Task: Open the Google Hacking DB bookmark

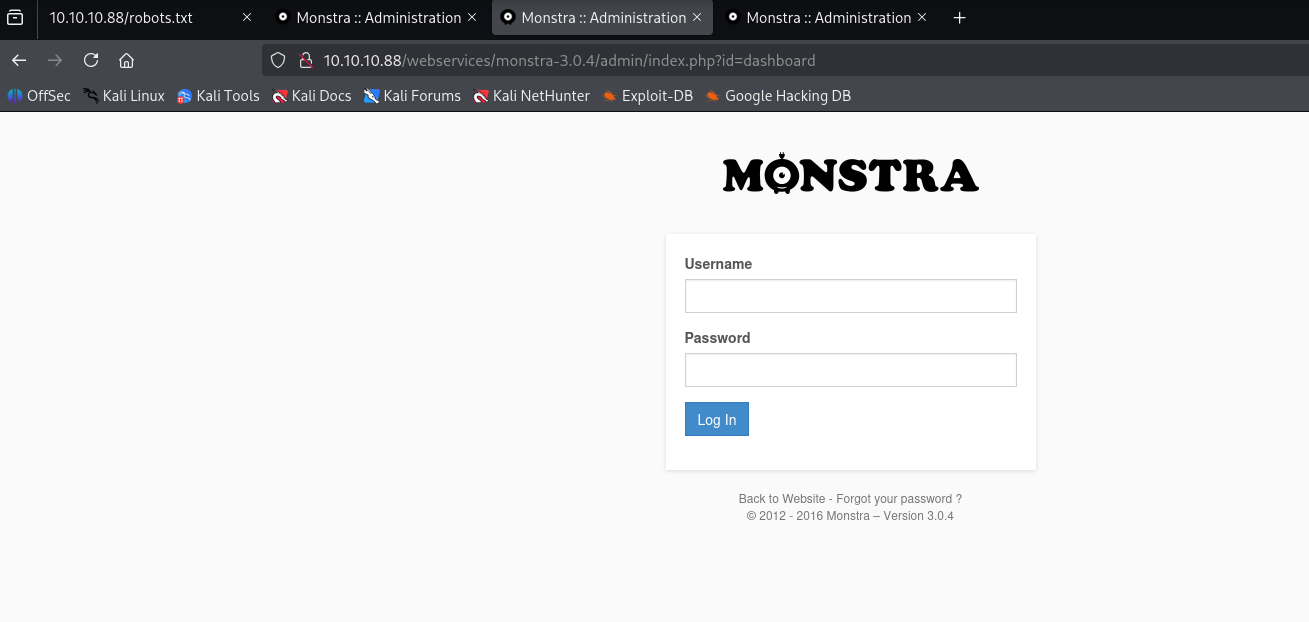Action: [x=778, y=96]
